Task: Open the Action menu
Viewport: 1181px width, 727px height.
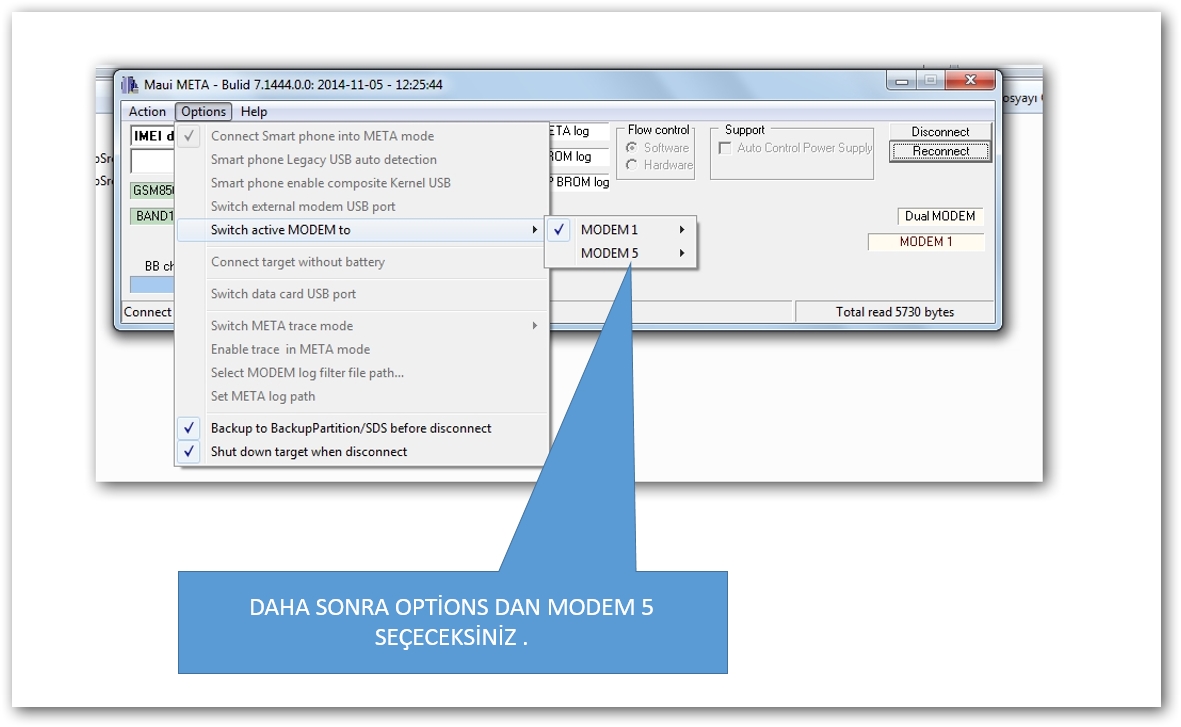Action: (147, 112)
